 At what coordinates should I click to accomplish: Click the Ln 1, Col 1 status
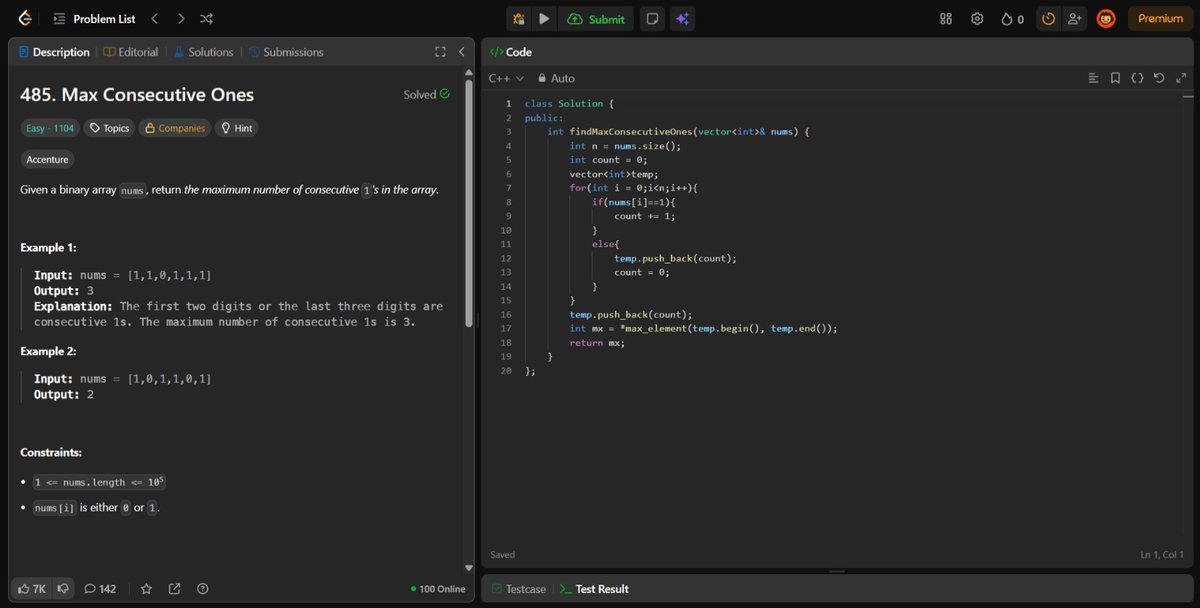click(x=1162, y=555)
